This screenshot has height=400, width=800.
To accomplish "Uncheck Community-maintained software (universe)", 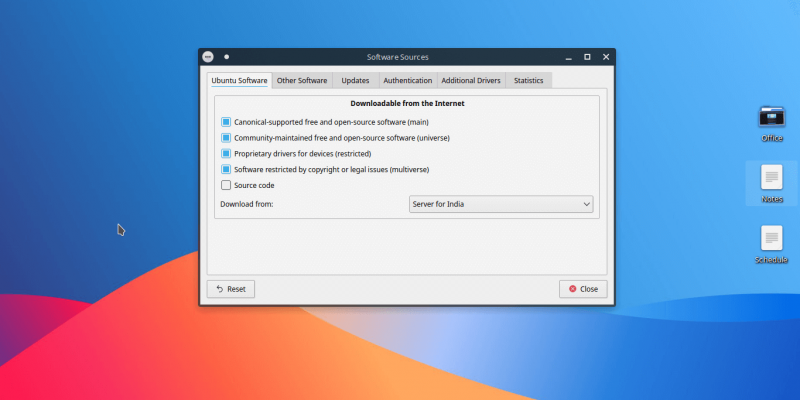I will [226, 138].
